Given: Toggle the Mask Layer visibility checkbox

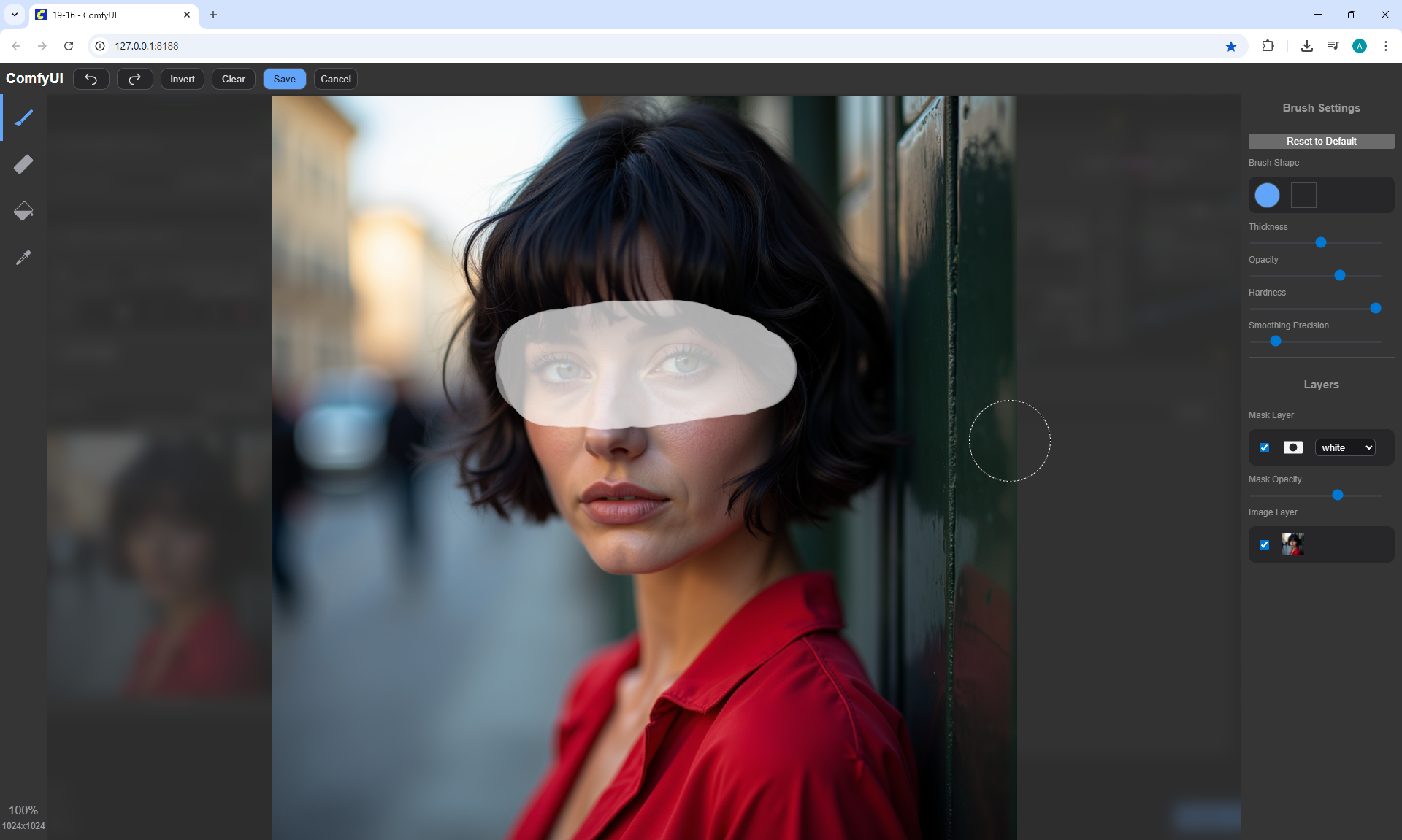Looking at the screenshot, I should click(x=1264, y=447).
